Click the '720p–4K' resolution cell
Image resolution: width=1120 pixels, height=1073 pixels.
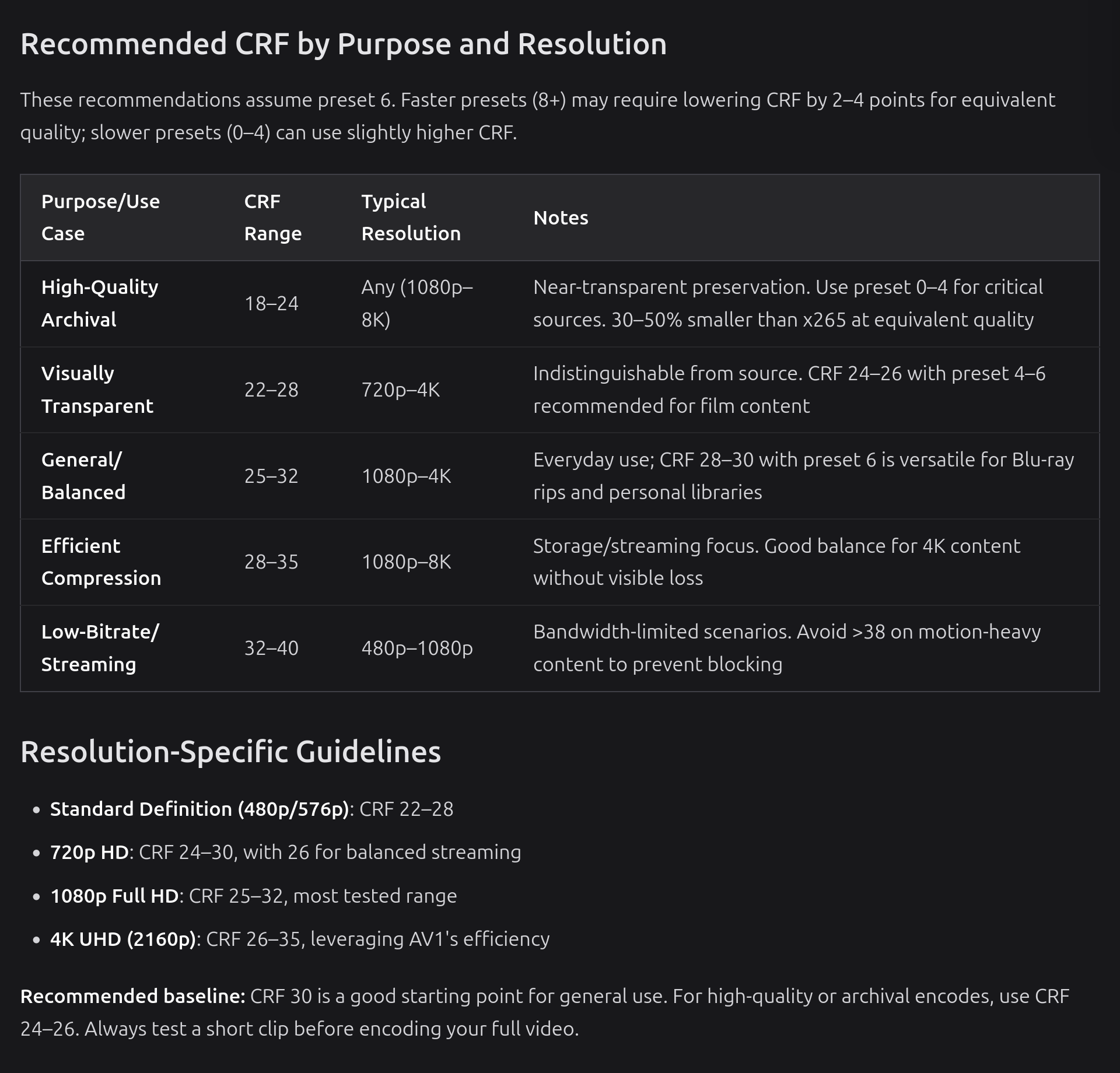pos(400,390)
